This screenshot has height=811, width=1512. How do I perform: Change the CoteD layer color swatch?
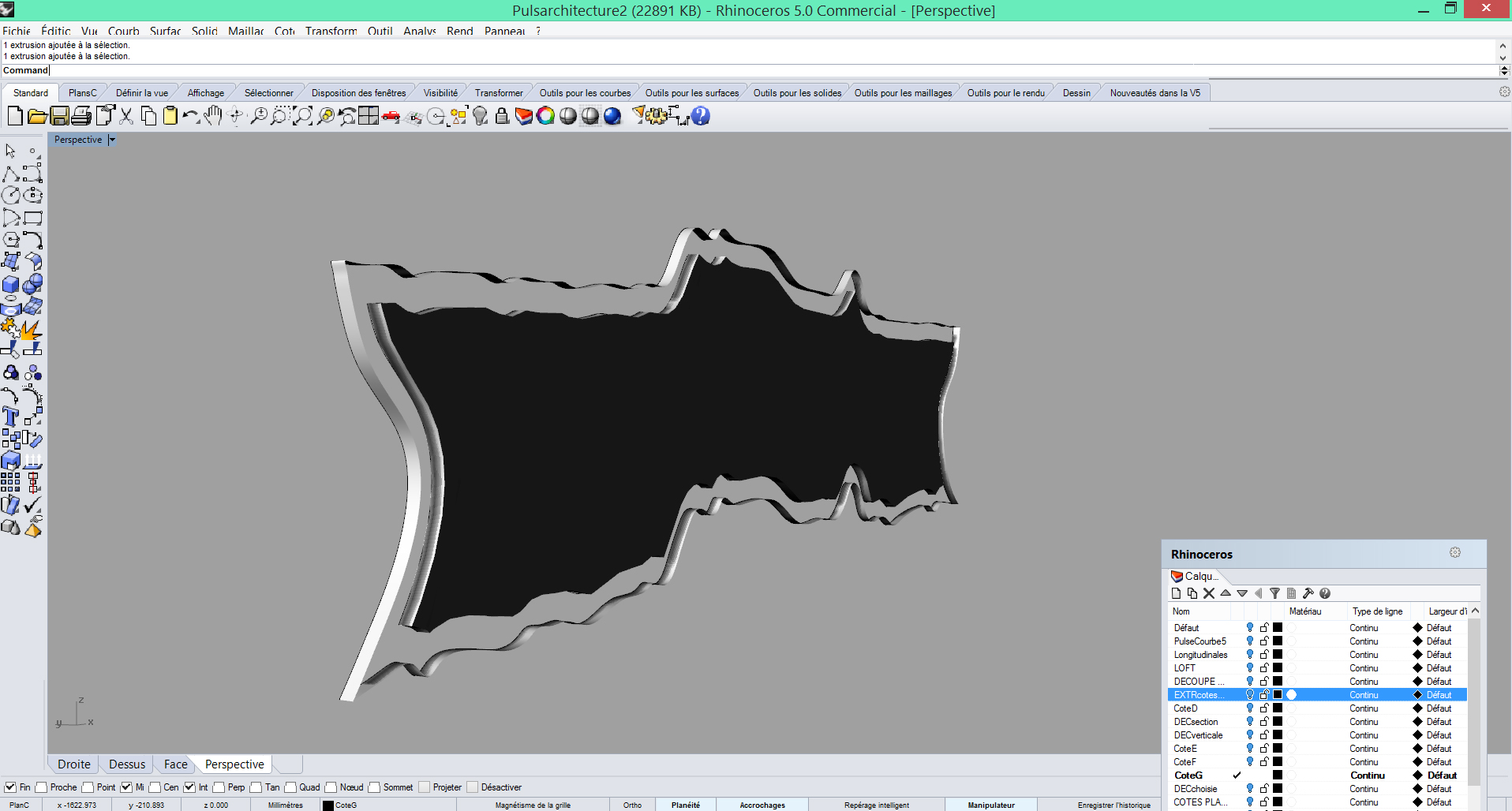tap(1278, 708)
